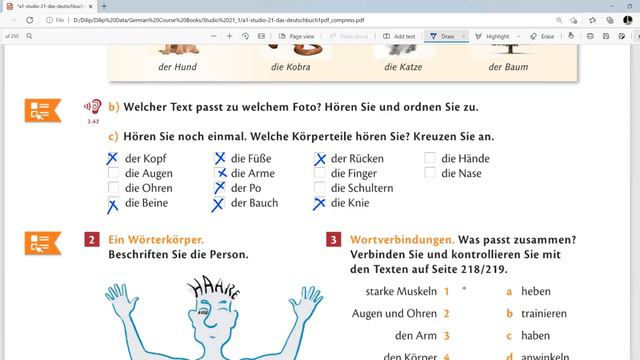The height and width of the screenshot is (360, 640).
Task: Add this page to favorites
Action: pos(574,20)
